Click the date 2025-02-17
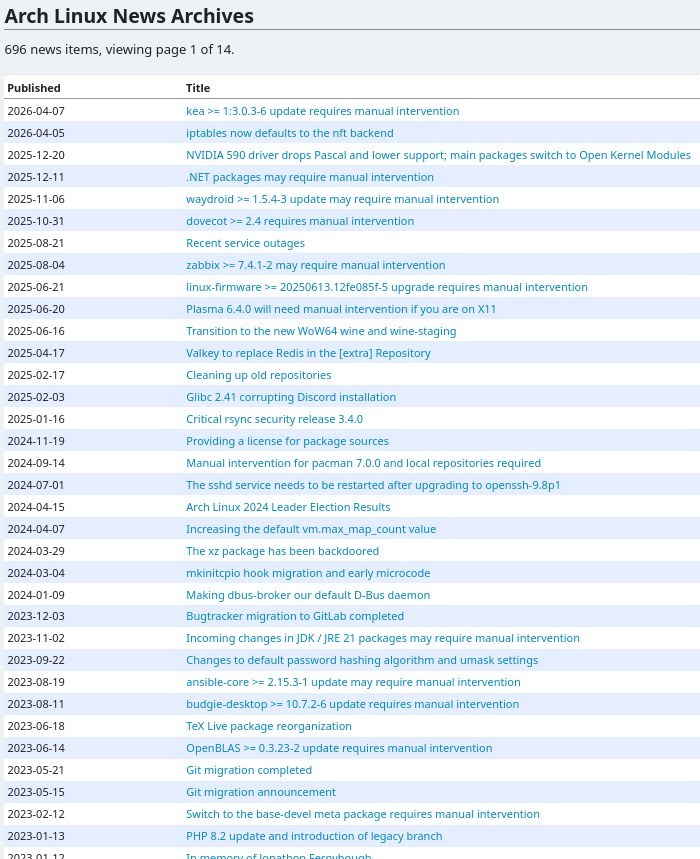 36,375
